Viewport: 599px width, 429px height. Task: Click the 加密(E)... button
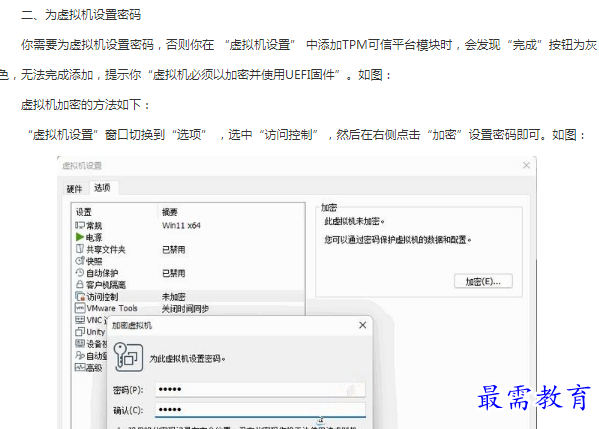483,282
